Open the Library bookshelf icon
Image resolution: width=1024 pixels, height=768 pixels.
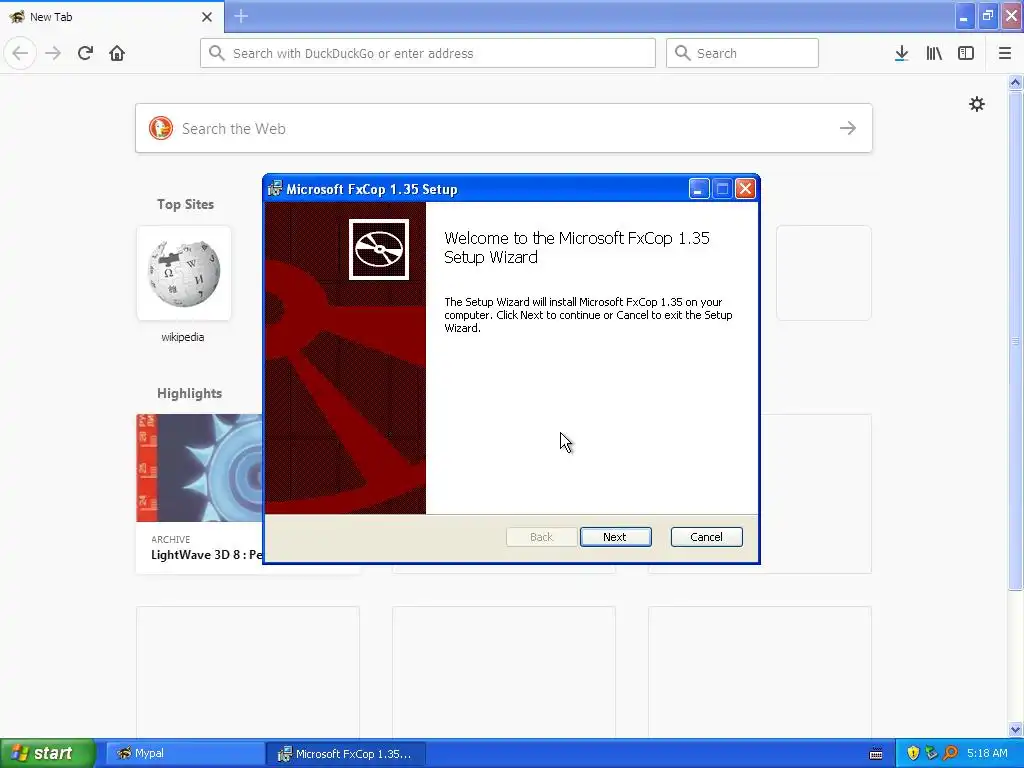pos(934,53)
